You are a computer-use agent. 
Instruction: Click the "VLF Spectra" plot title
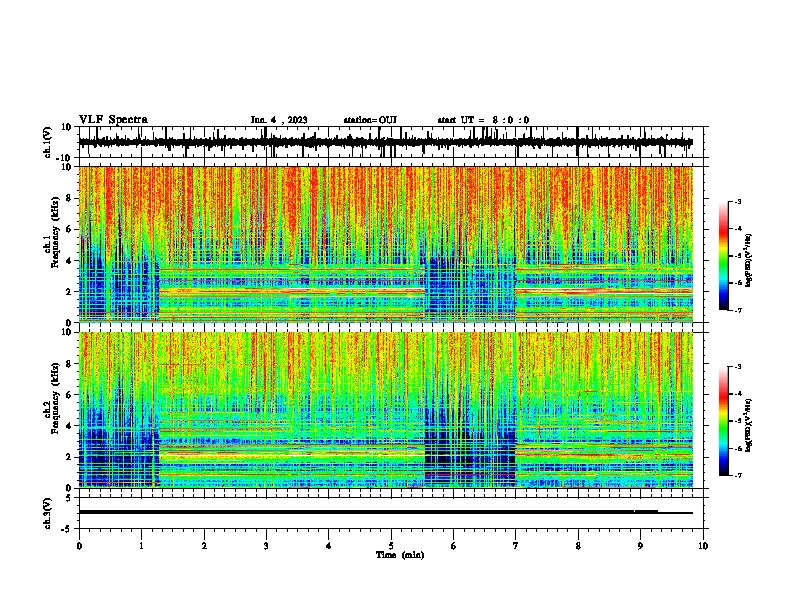click(x=113, y=120)
